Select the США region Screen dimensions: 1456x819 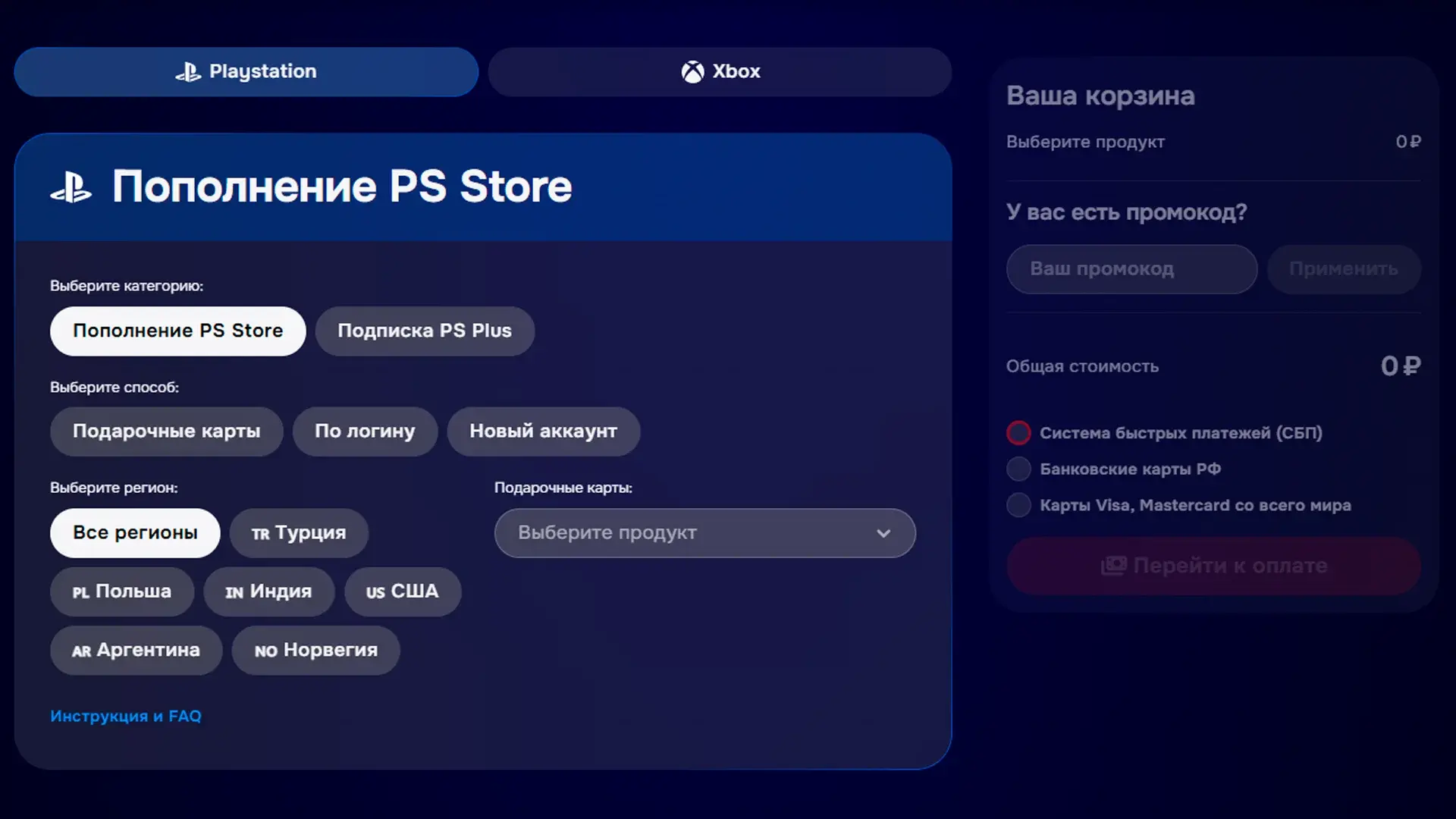point(402,591)
